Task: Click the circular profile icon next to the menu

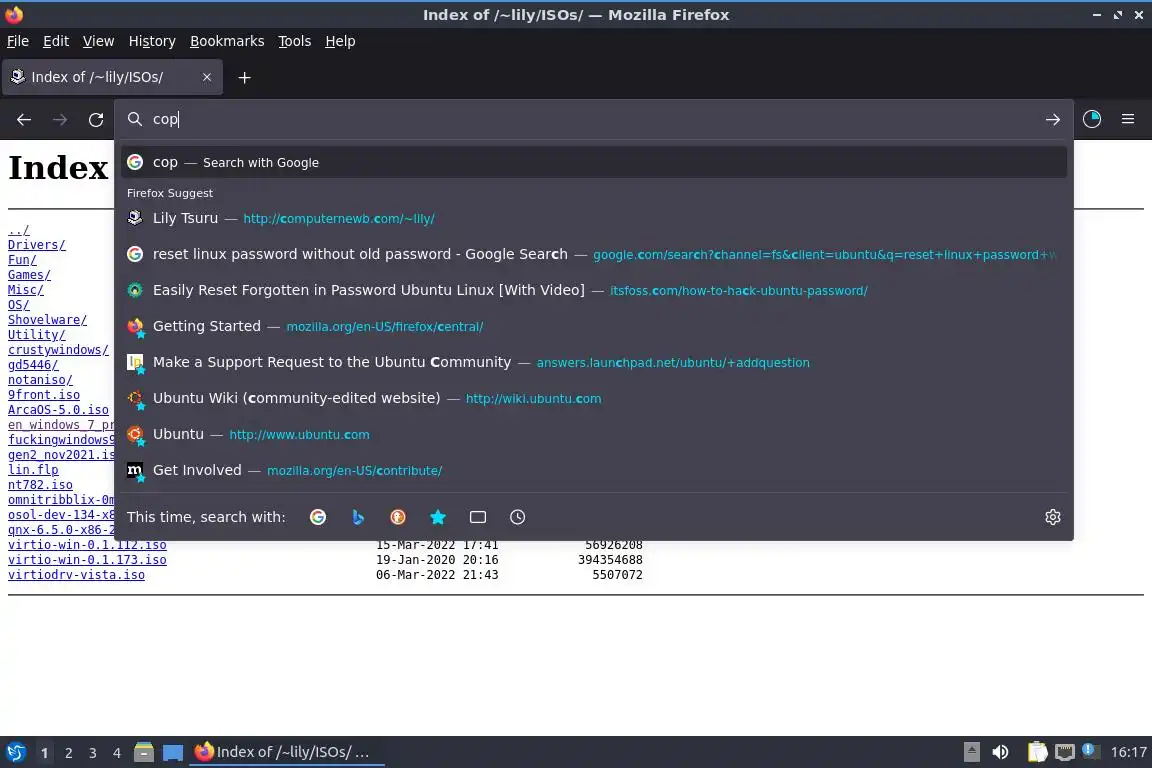Action: [x=1092, y=119]
